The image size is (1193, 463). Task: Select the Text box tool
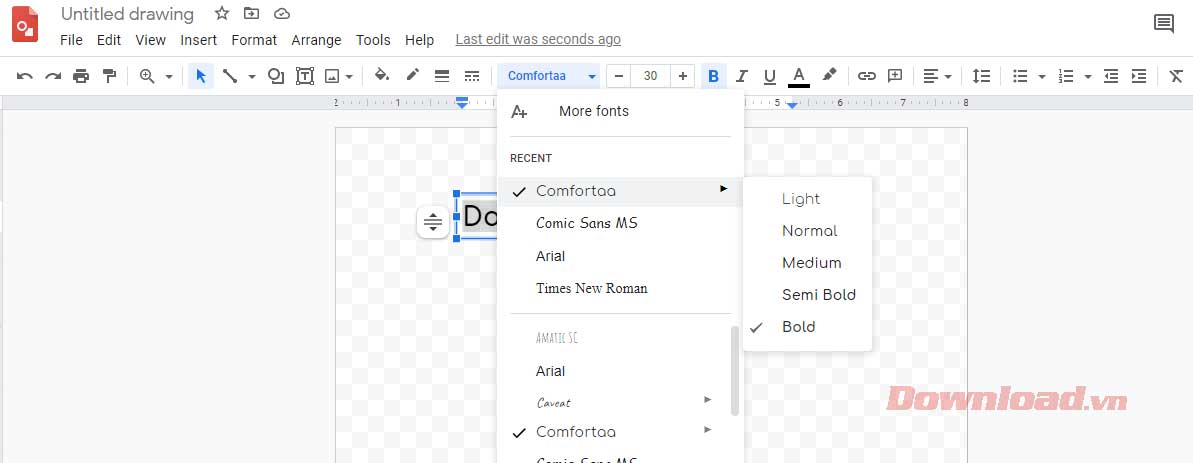305,76
